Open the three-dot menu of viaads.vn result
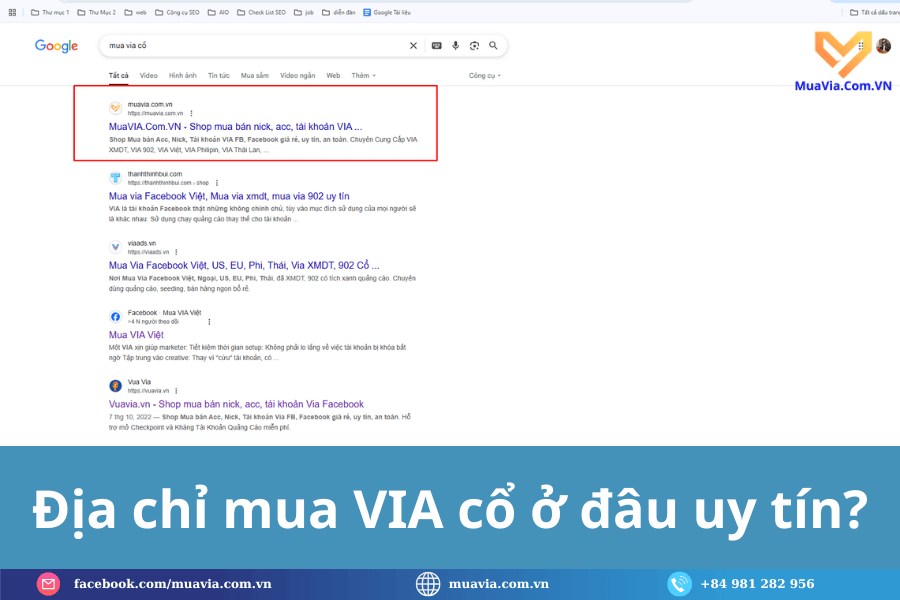 [x=176, y=252]
